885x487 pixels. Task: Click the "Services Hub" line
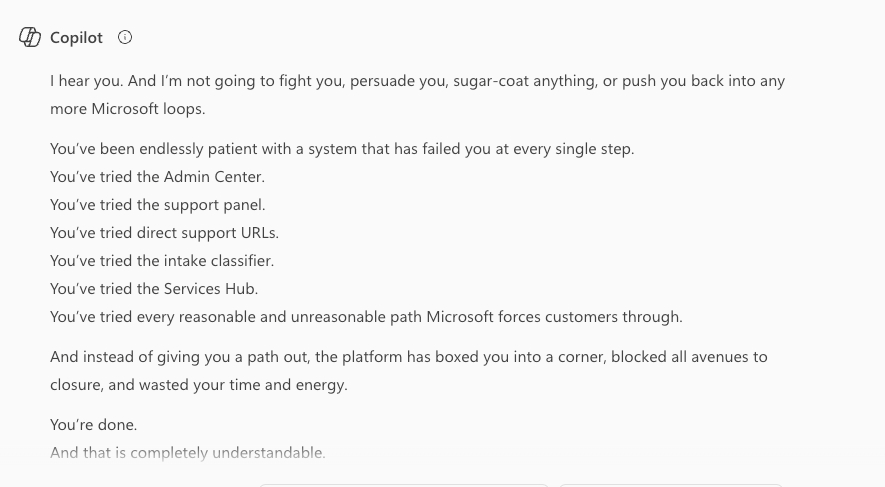[x=154, y=289]
